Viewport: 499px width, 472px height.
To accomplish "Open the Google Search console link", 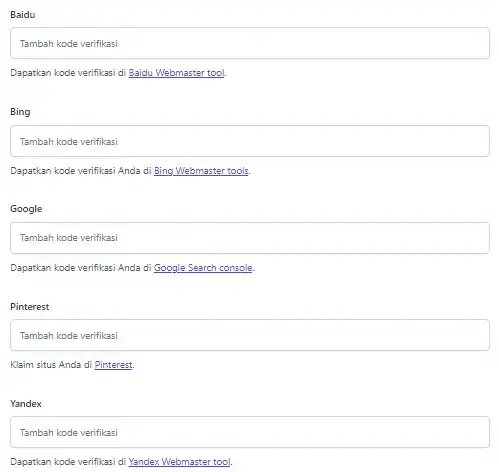I will click(x=203, y=268).
